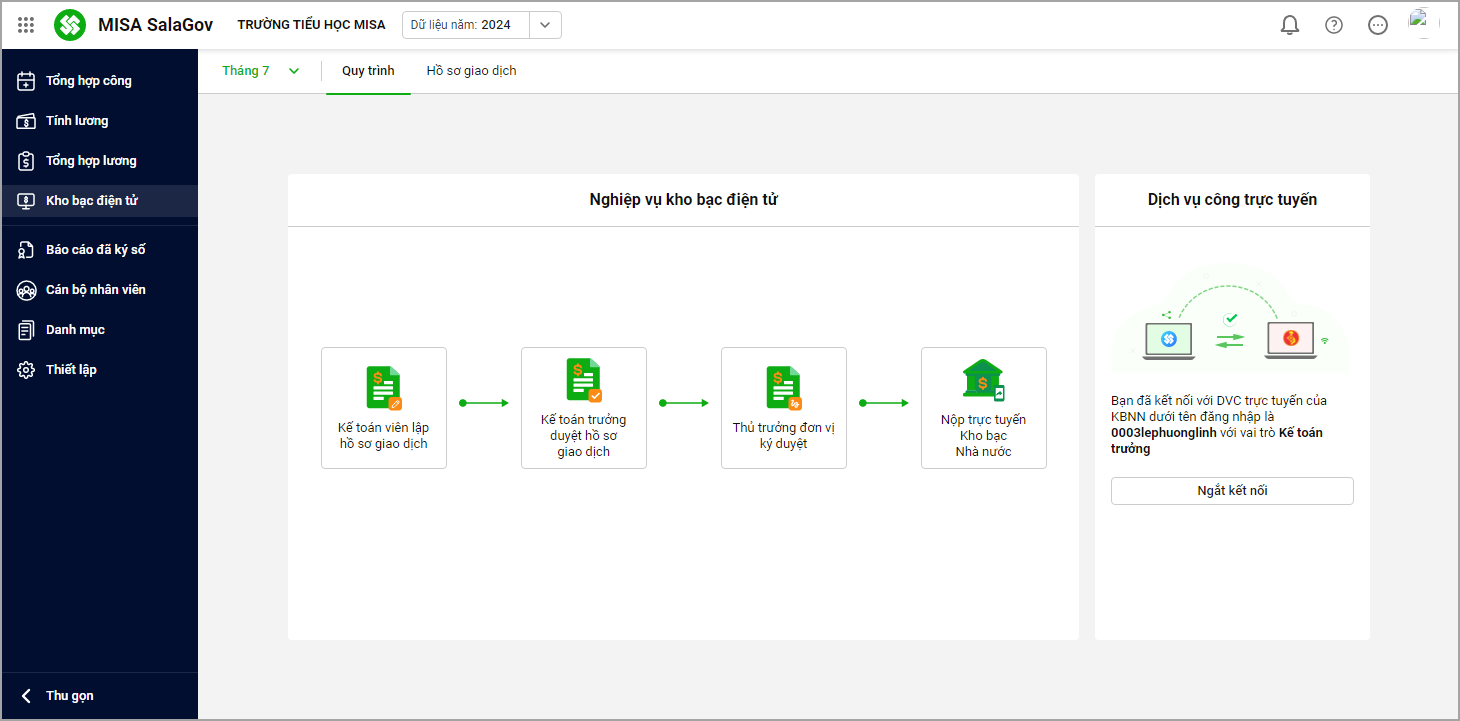
Task: Open Tính lương in the sidebar
Action: [77, 121]
